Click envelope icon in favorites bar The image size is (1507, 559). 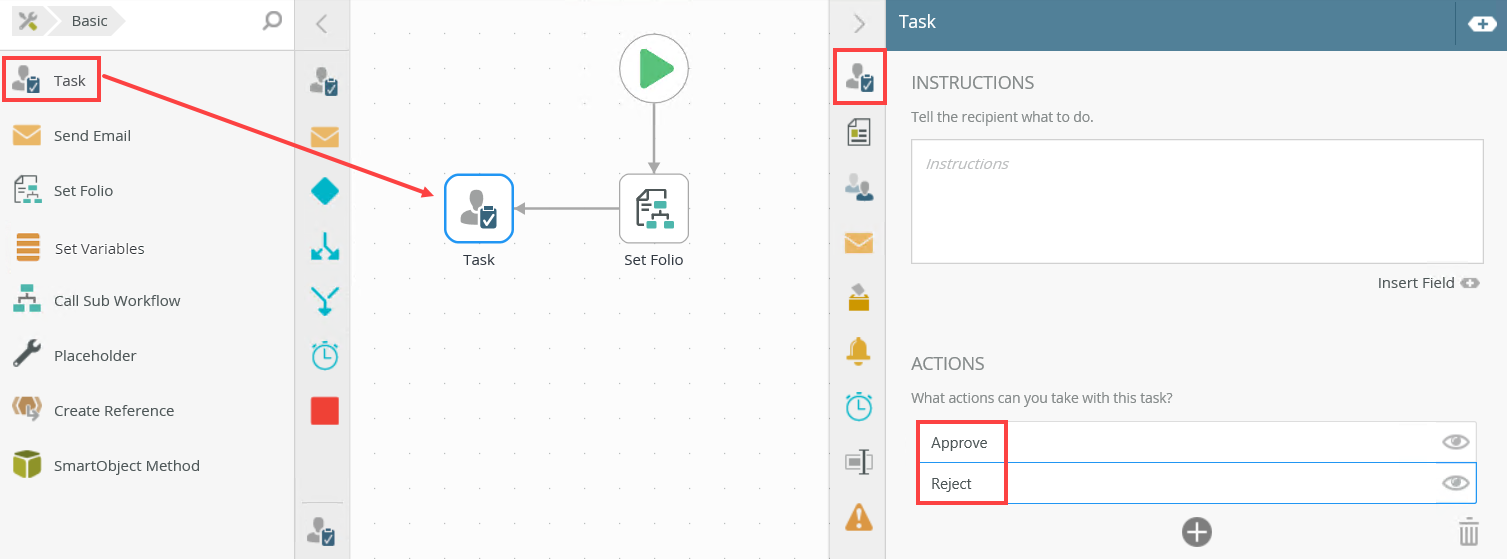click(325, 136)
